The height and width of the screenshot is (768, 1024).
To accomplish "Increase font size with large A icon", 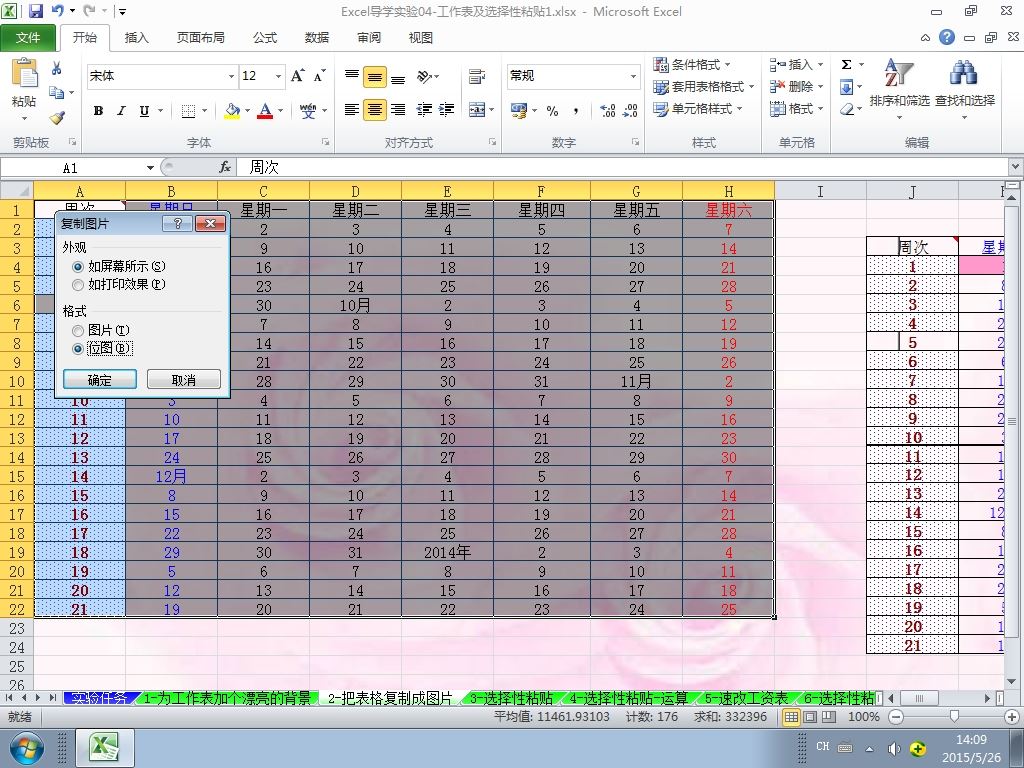I will (298, 76).
